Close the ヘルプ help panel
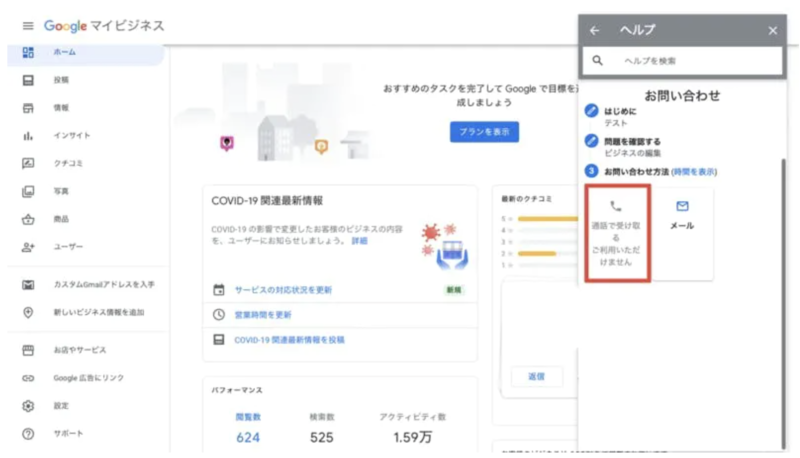The height and width of the screenshot is (458, 800). (772, 31)
